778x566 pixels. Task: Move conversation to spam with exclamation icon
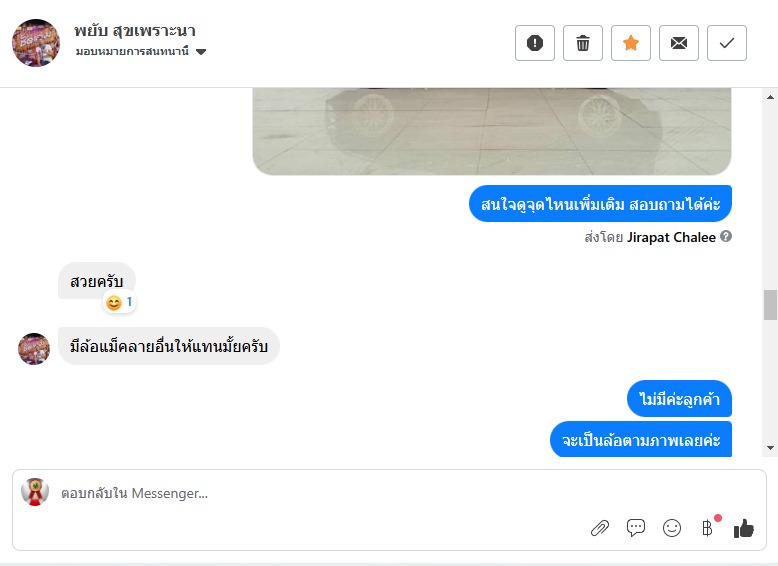tap(535, 43)
